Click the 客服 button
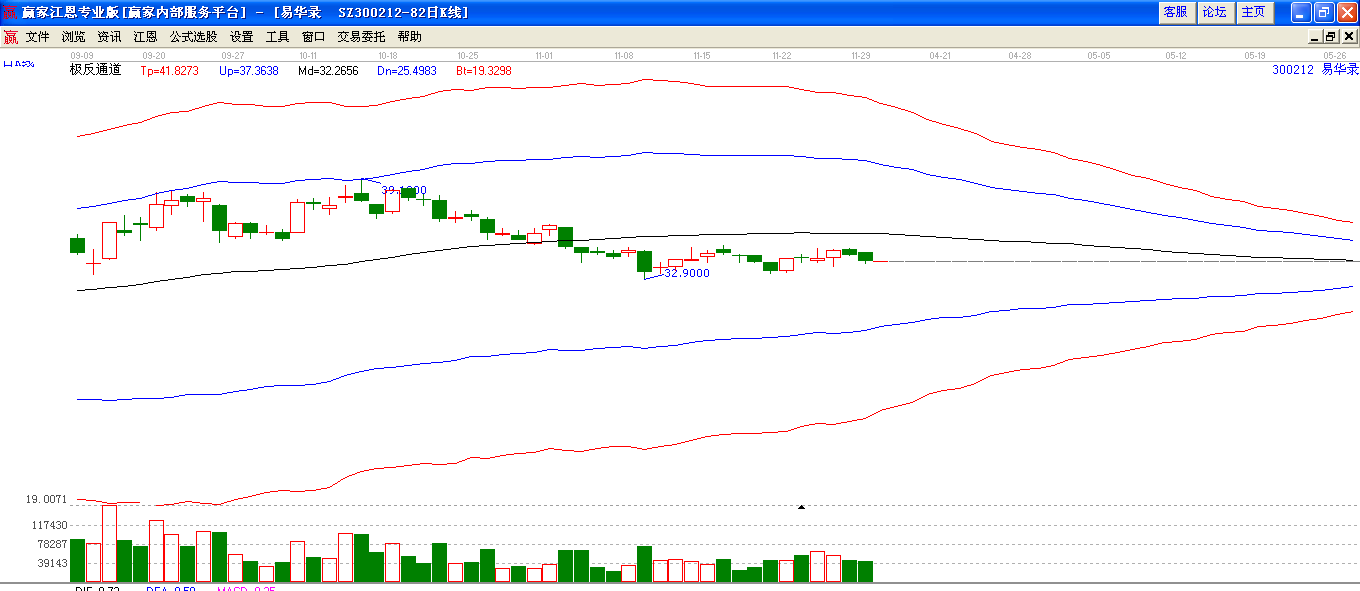Image resolution: width=1360 pixels, height=591 pixels. [x=1176, y=12]
